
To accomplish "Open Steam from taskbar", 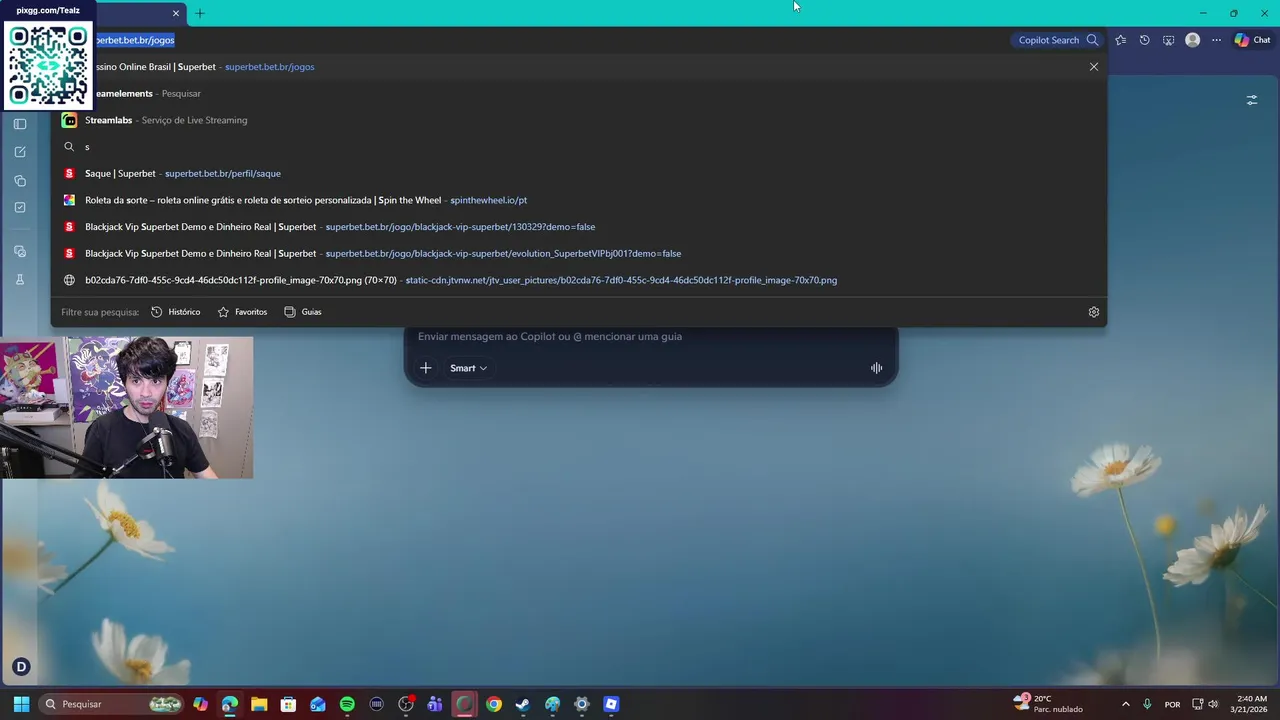I will pyautogui.click(x=523, y=704).
